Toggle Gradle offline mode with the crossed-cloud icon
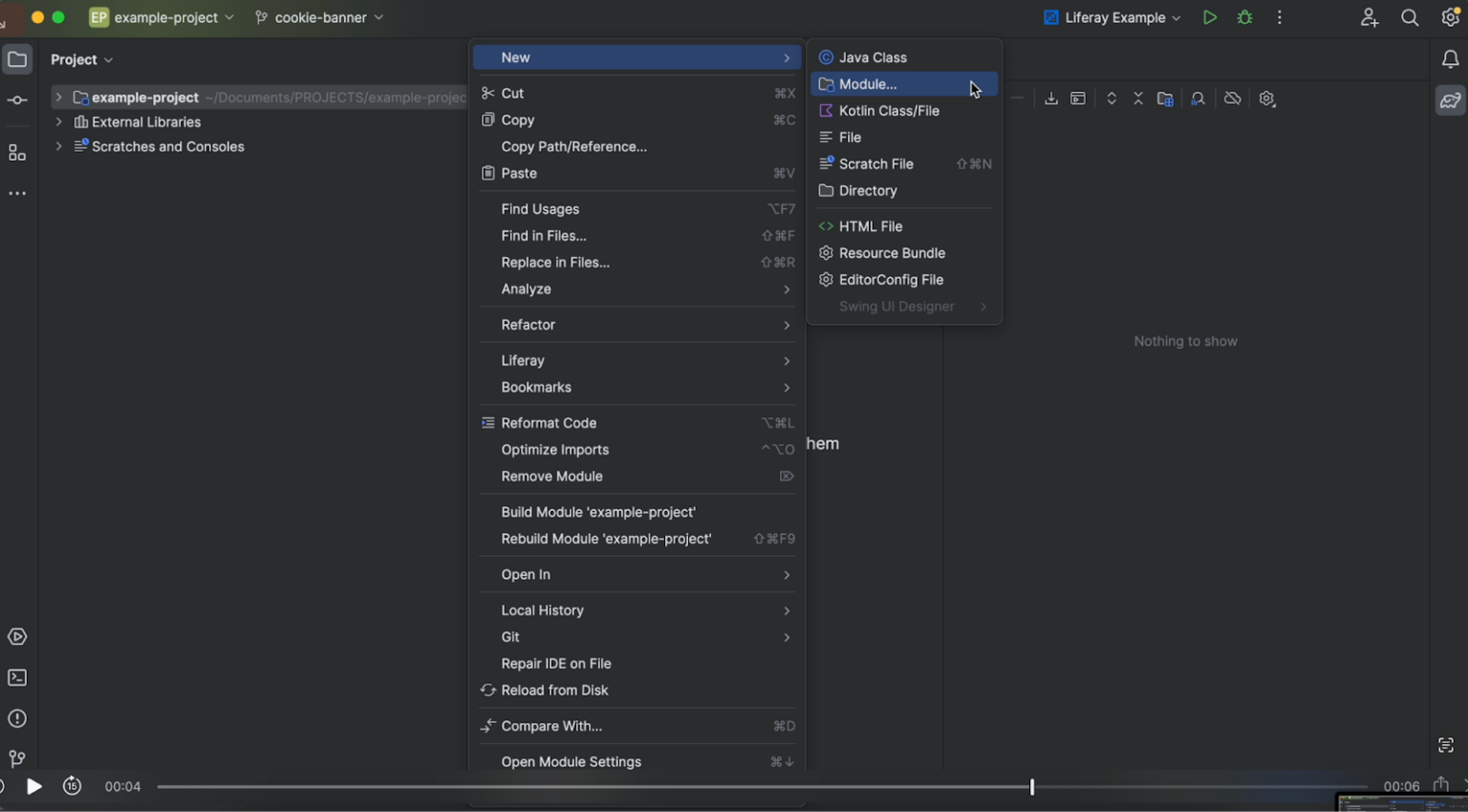Screen dimensions: 1468x812 1232,98
